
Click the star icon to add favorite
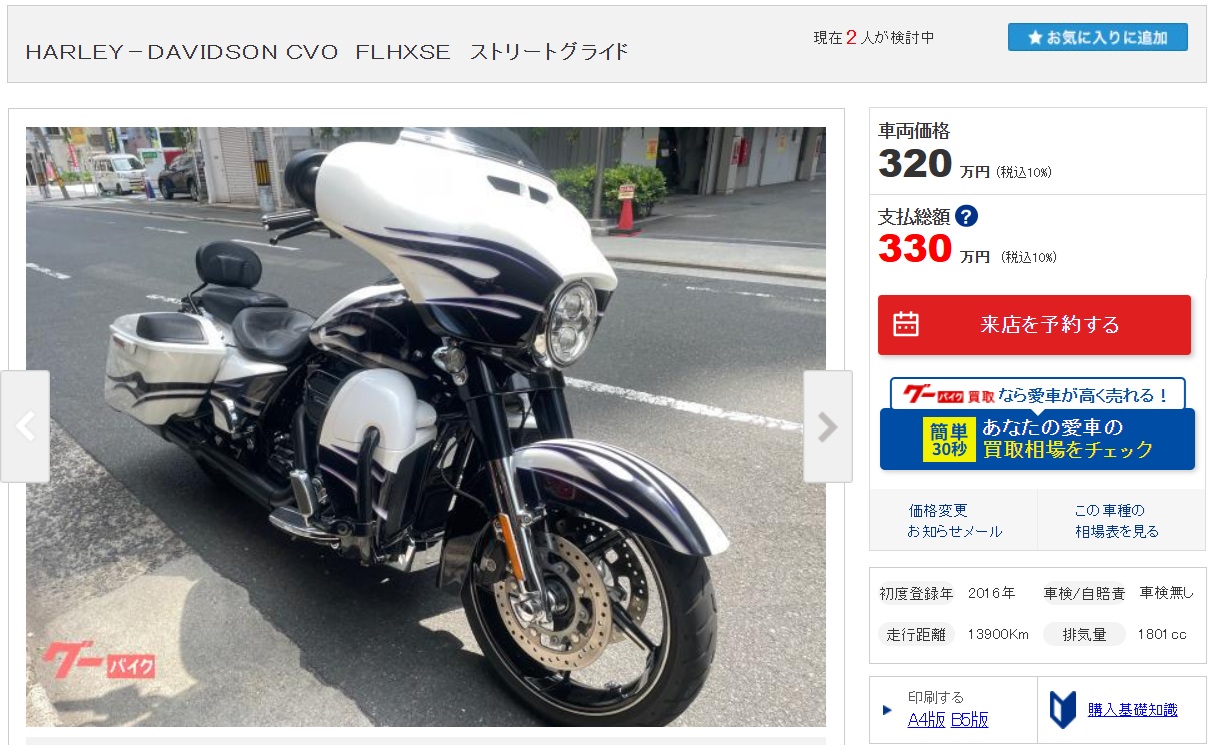click(1034, 38)
